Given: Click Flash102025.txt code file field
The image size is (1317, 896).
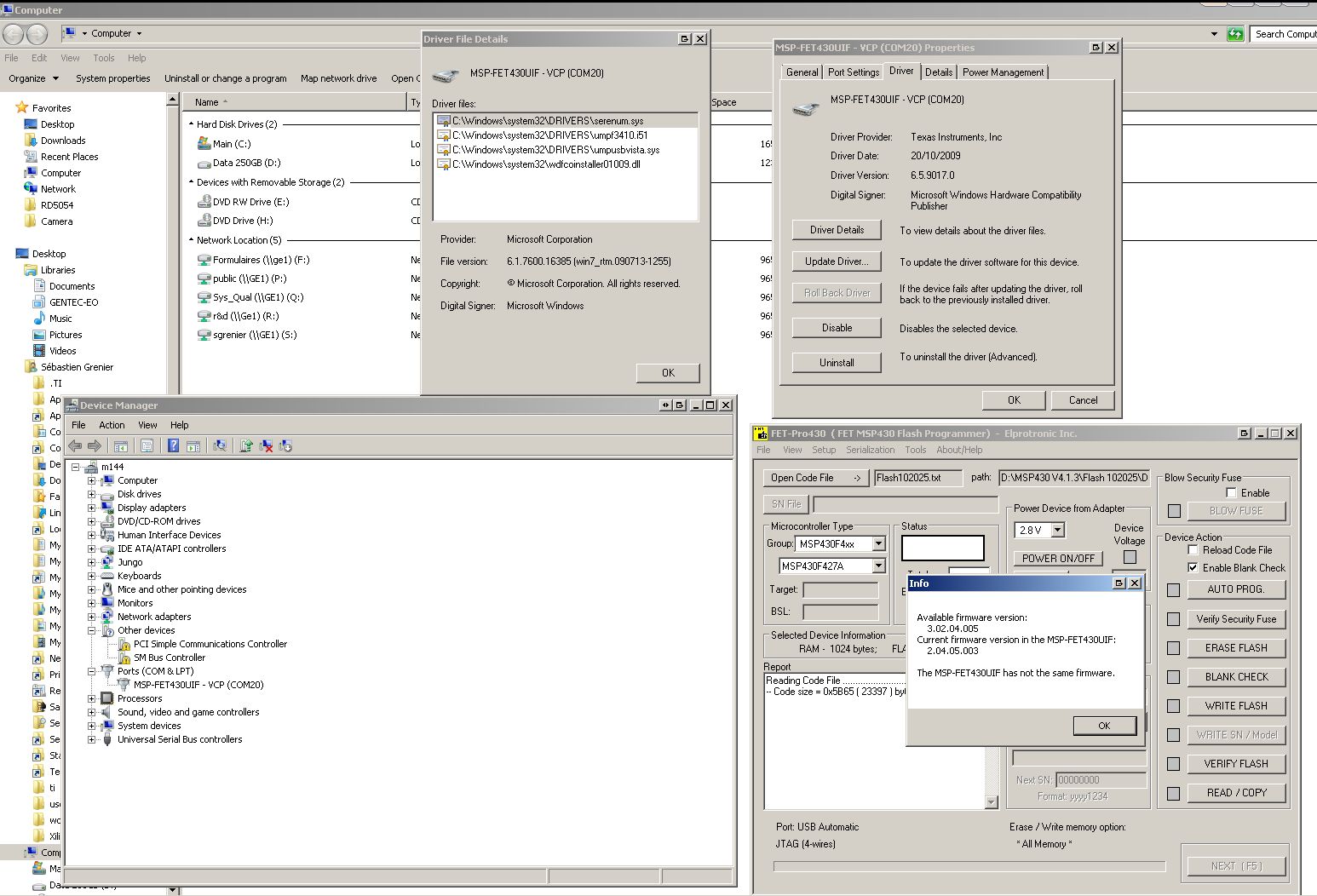Looking at the screenshot, I should [x=917, y=478].
